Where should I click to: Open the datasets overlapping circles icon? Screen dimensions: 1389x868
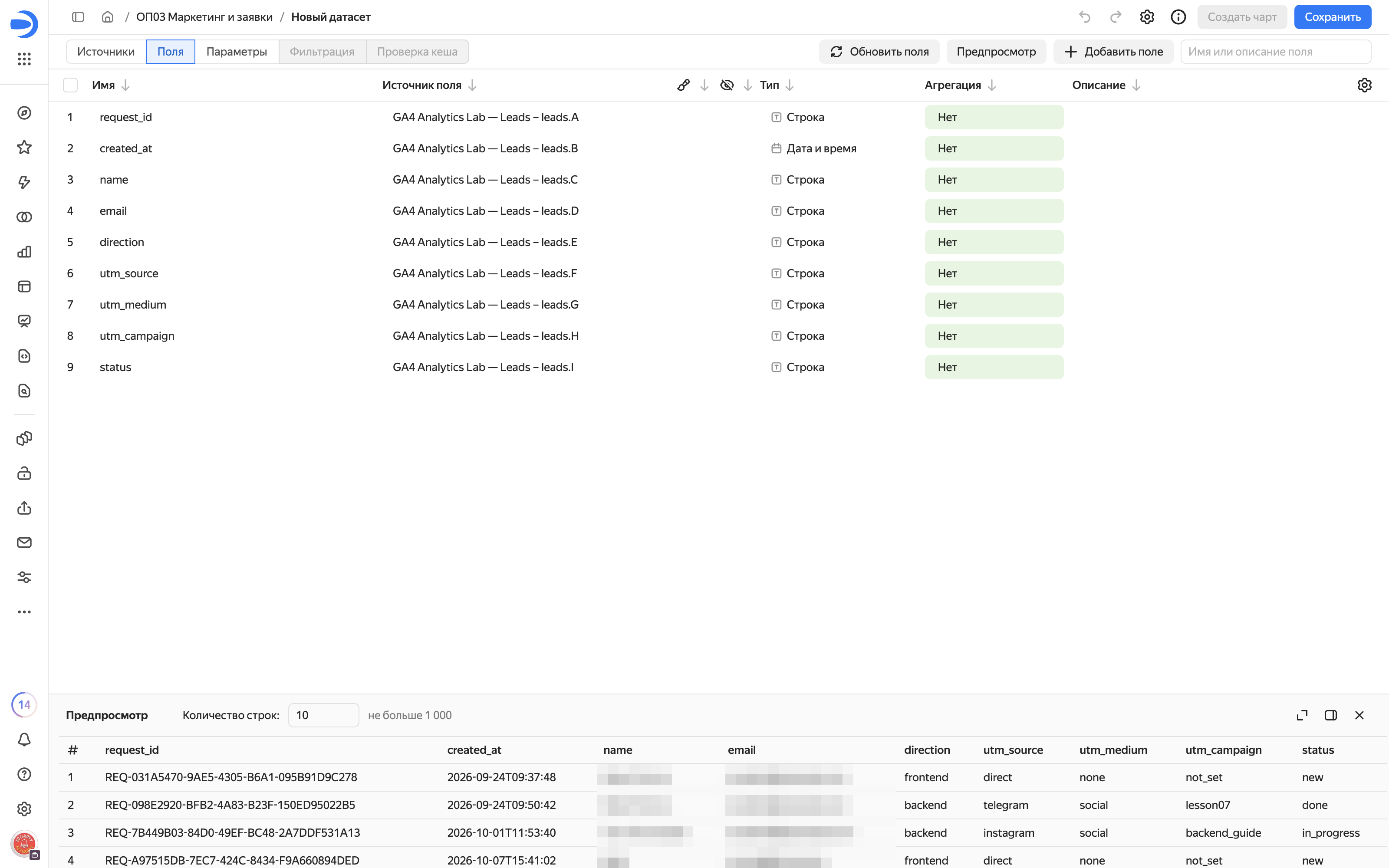pos(24,217)
